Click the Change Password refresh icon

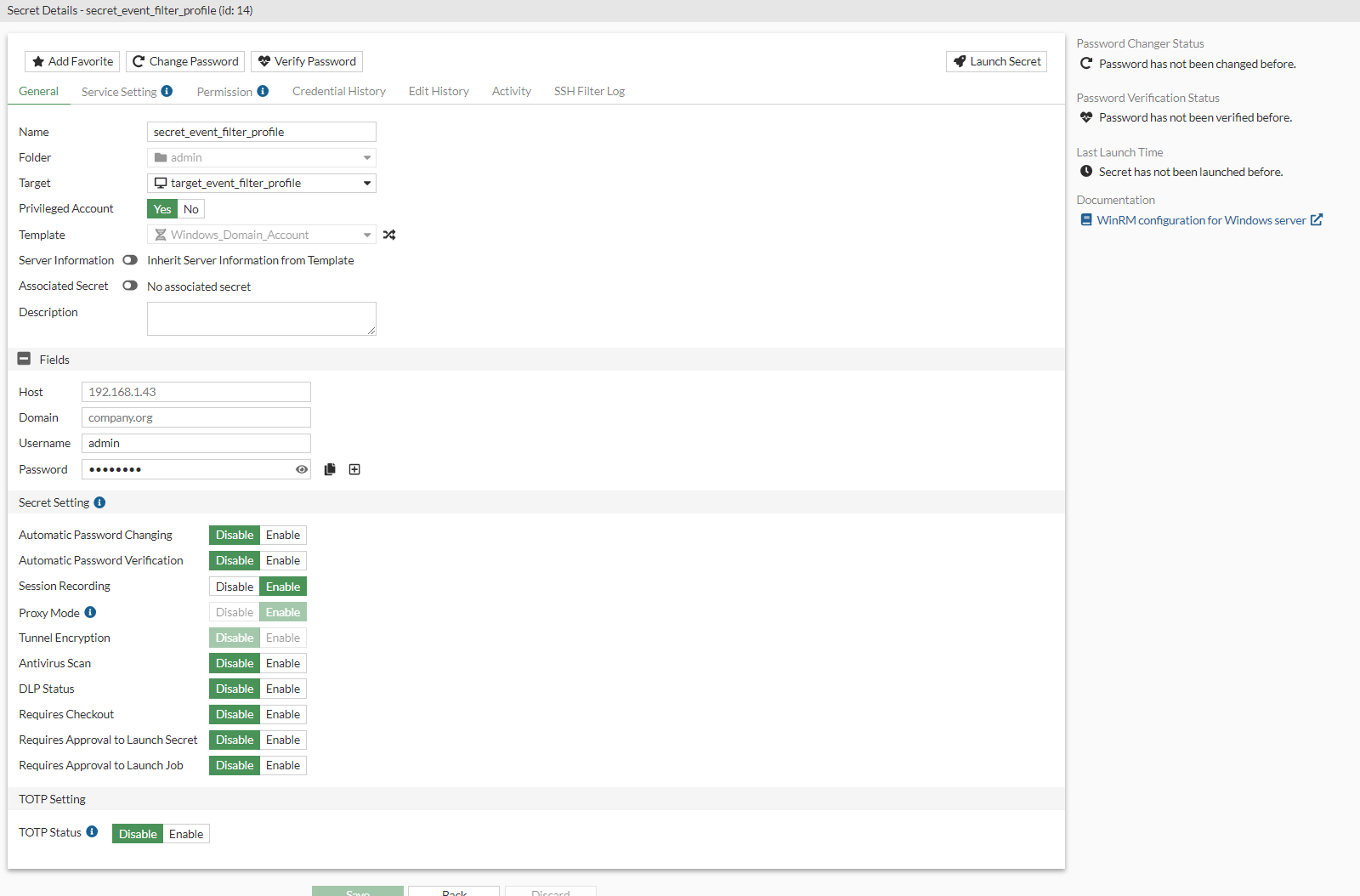click(139, 61)
